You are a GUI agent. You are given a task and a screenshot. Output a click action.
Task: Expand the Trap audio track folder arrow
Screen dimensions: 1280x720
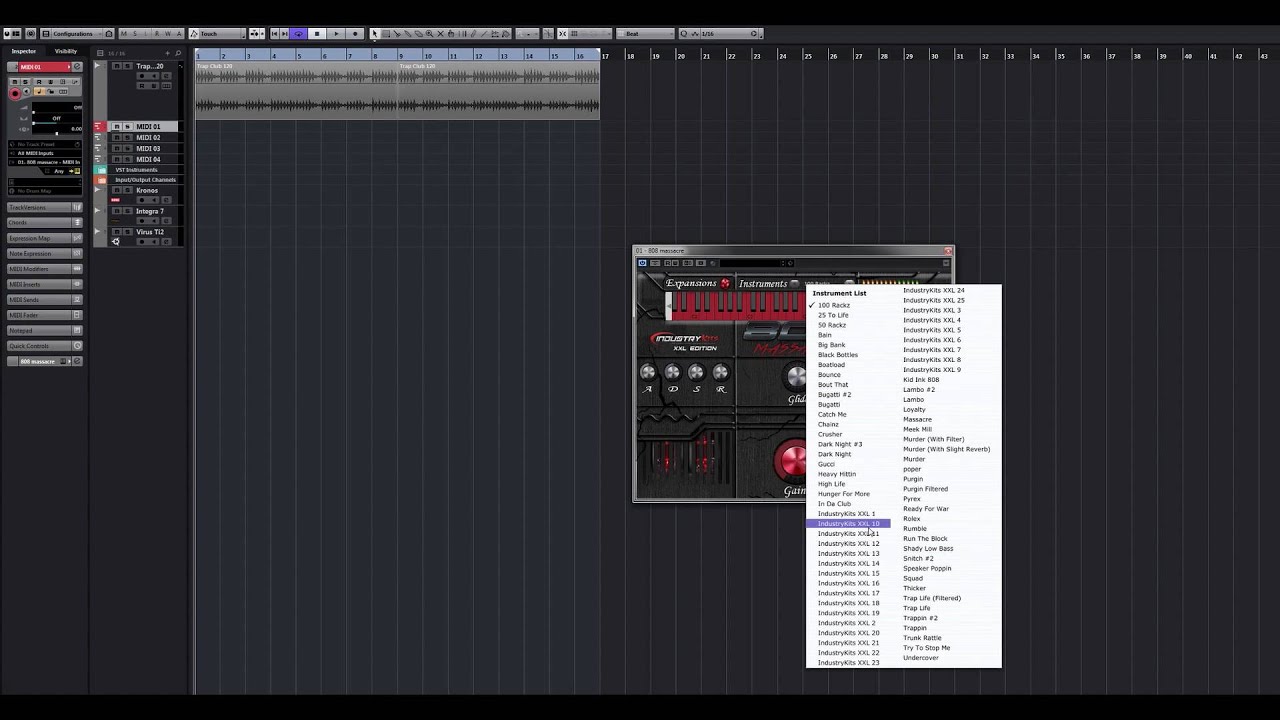(x=97, y=65)
